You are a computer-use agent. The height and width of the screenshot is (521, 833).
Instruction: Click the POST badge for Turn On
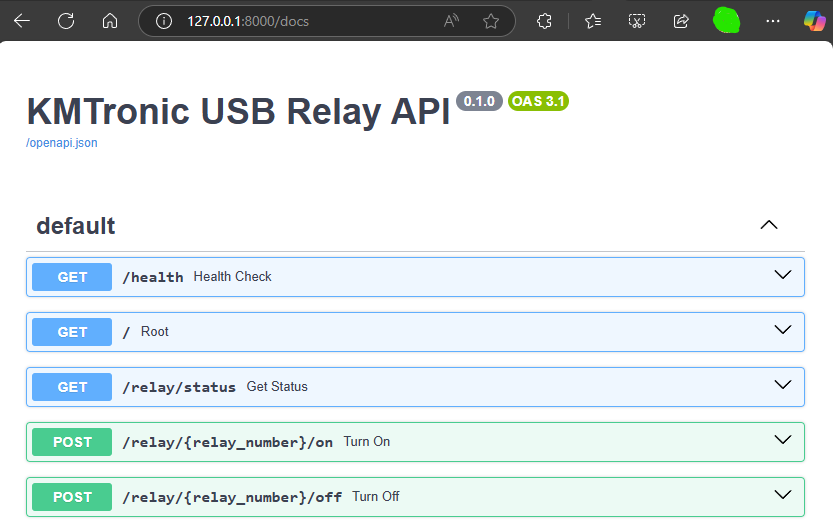[72, 442]
